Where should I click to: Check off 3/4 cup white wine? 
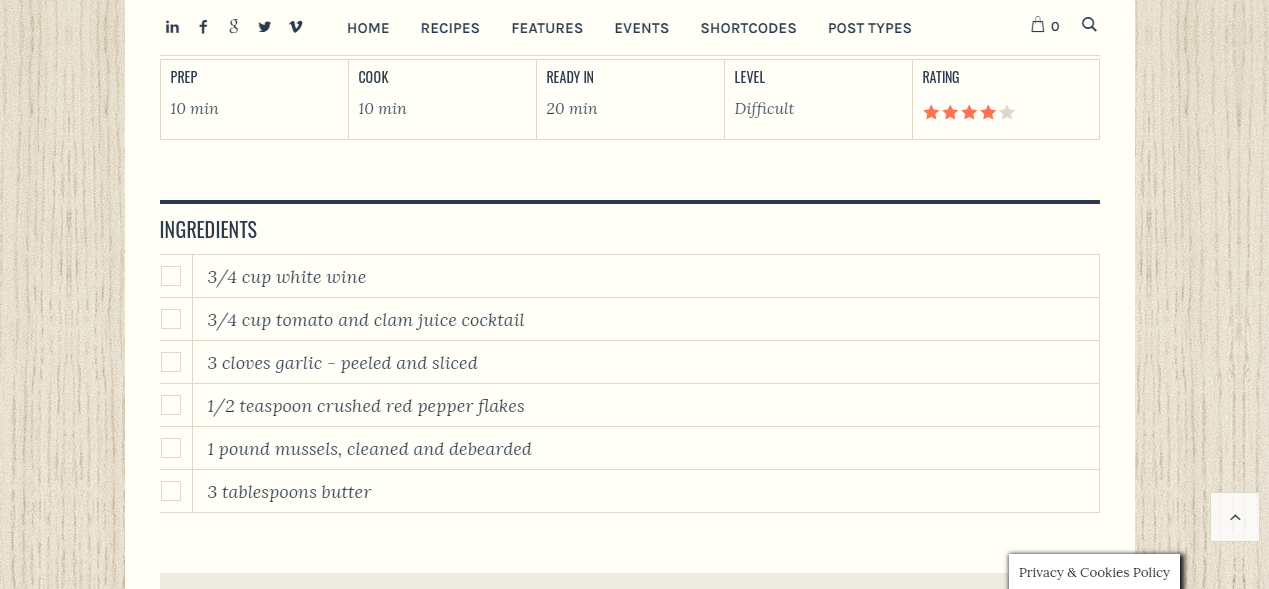pos(171,276)
